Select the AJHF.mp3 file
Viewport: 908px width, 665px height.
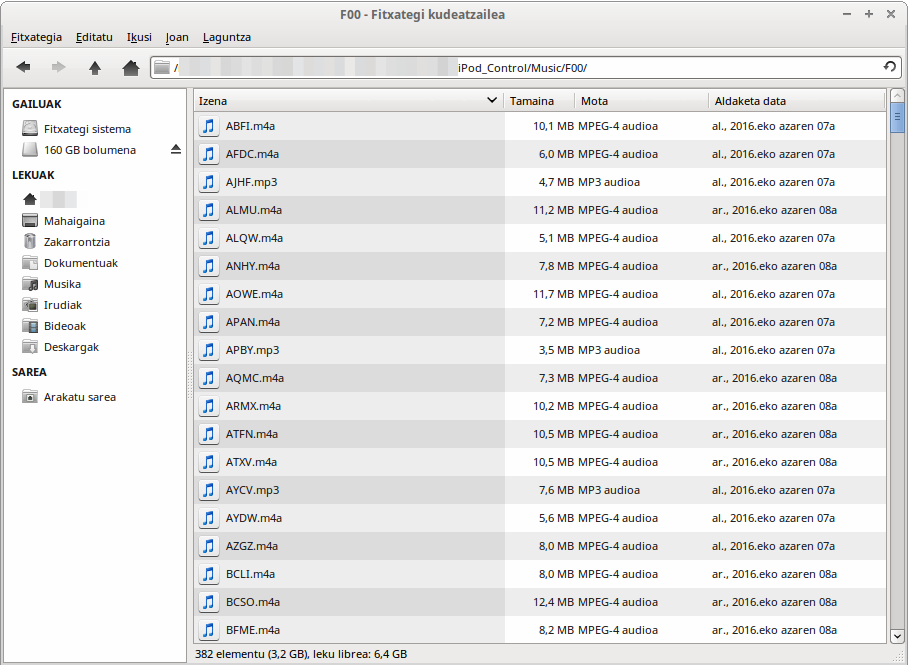click(x=251, y=182)
